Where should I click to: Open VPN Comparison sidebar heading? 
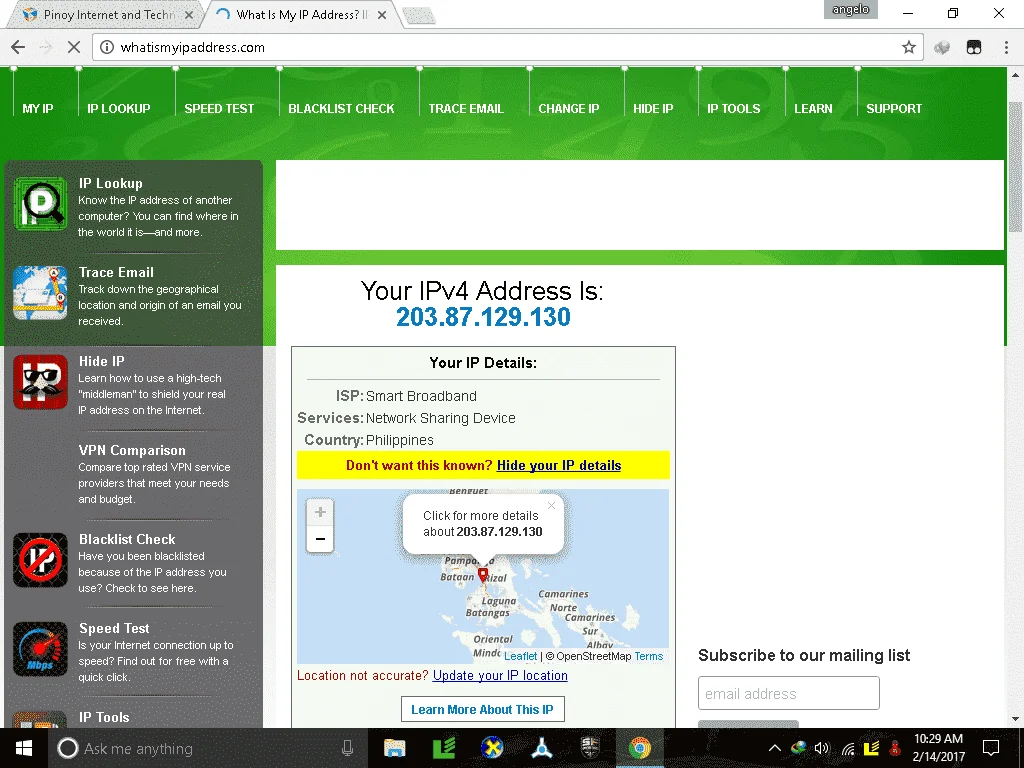coord(132,450)
